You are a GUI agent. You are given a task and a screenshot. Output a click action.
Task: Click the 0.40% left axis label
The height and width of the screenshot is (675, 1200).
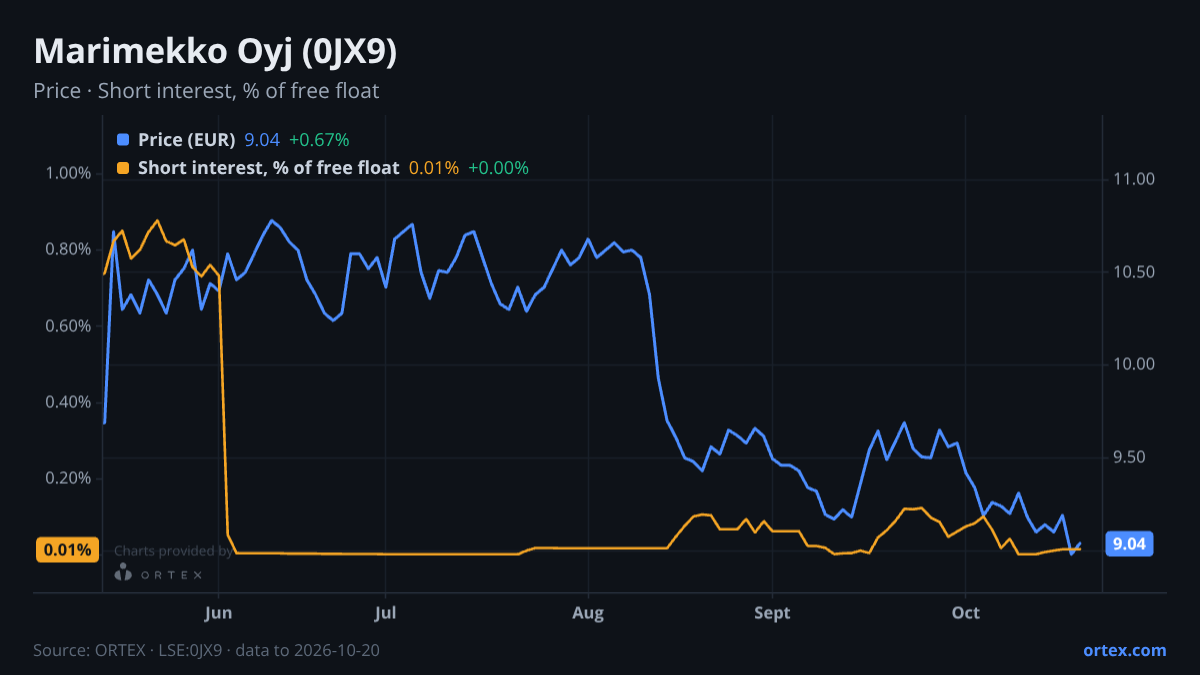(x=68, y=402)
